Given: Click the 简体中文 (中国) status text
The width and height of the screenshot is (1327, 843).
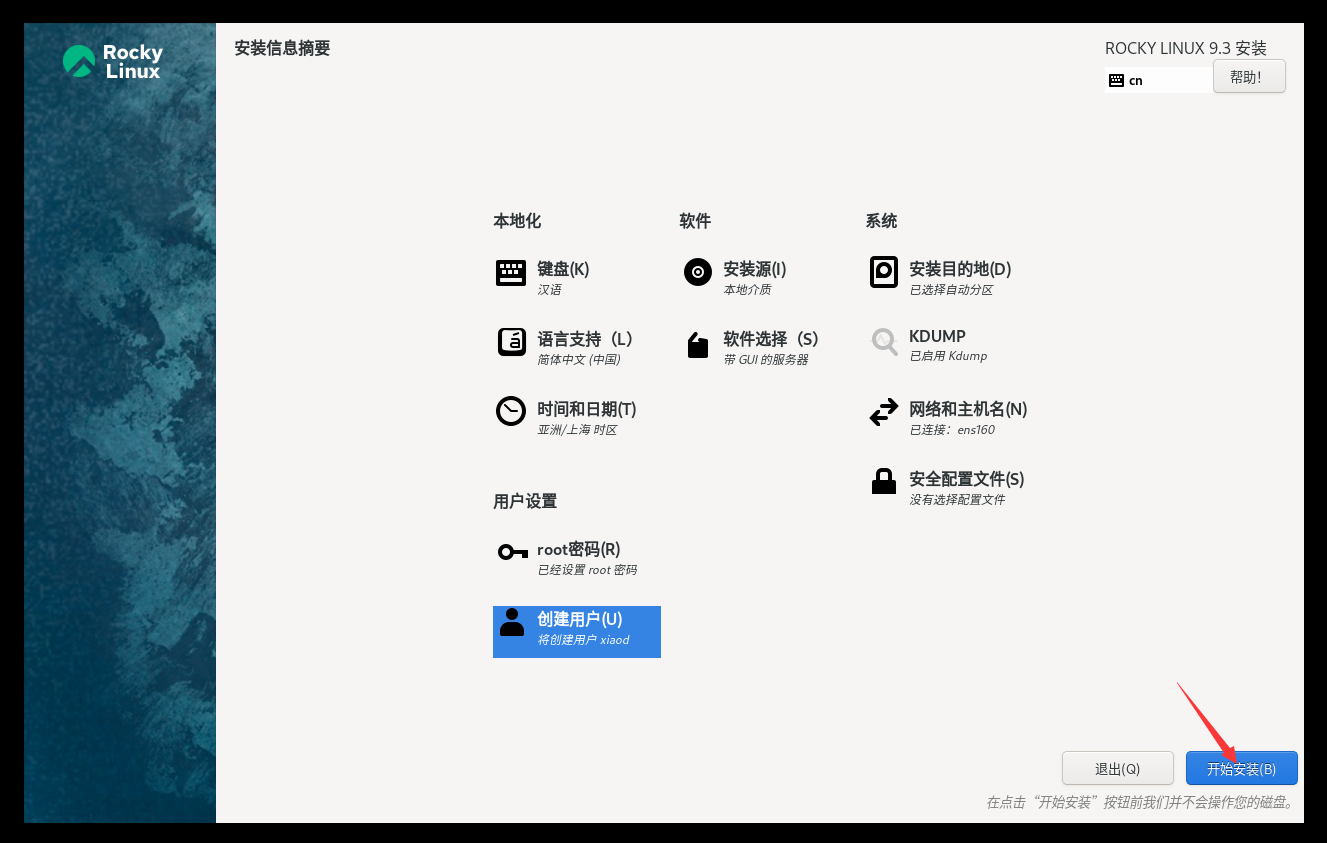Looking at the screenshot, I should 579,360.
